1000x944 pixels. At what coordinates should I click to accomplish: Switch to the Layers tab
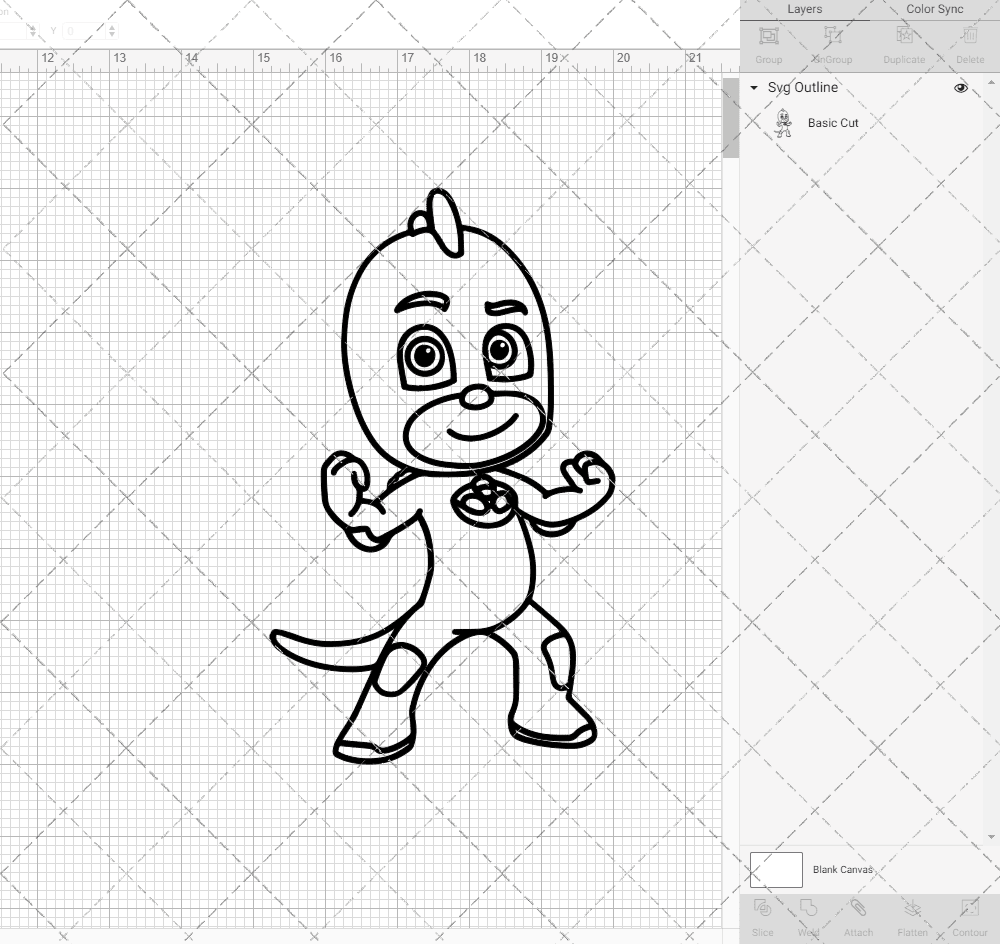coord(805,9)
